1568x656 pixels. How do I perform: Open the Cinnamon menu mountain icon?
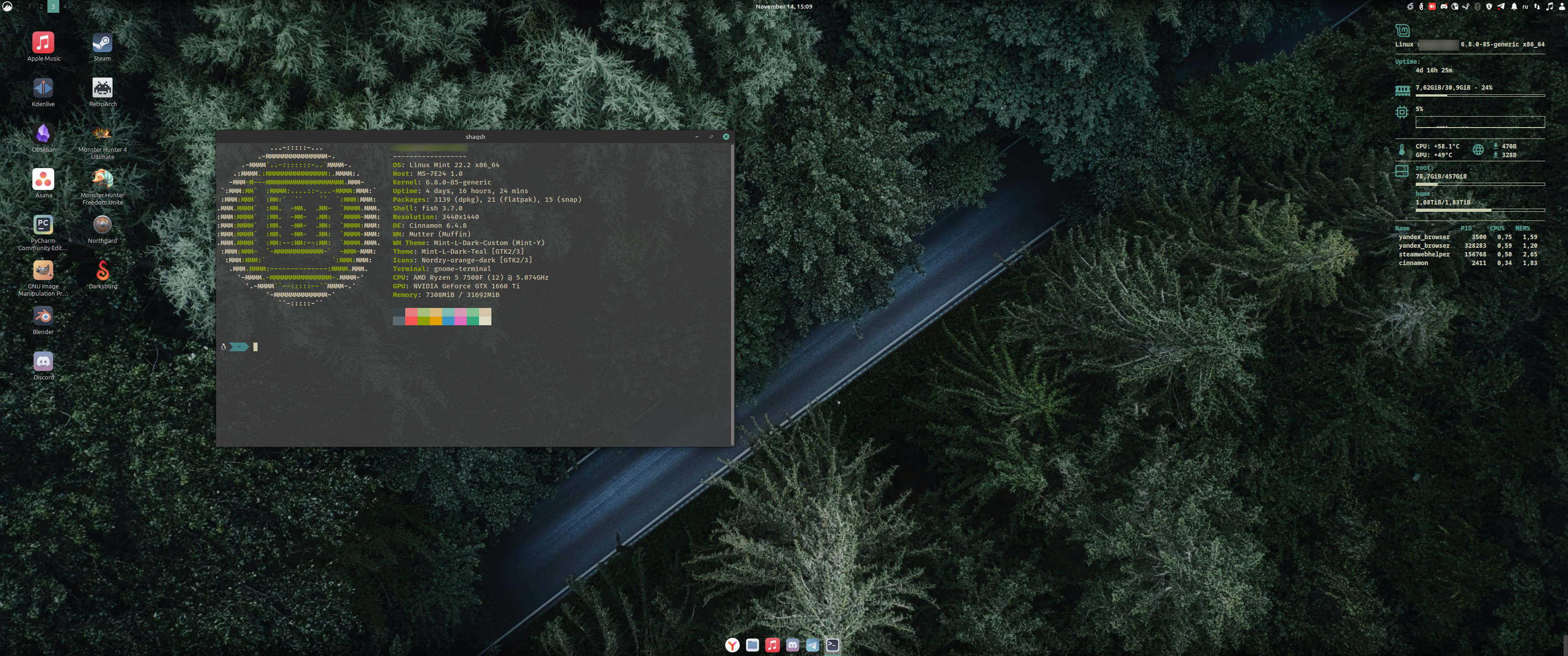7,7
